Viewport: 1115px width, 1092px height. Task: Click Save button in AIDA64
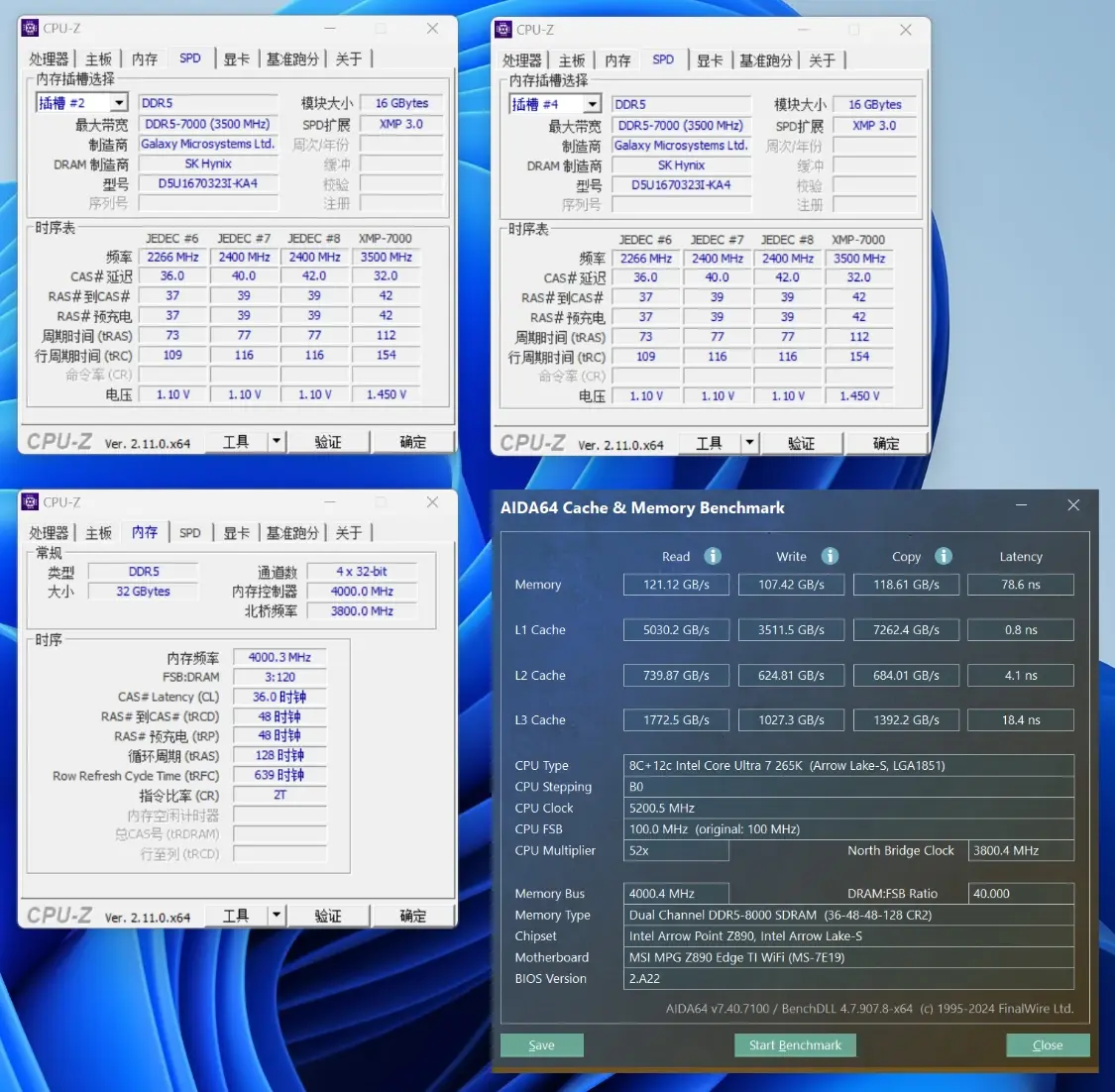(x=542, y=1044)
